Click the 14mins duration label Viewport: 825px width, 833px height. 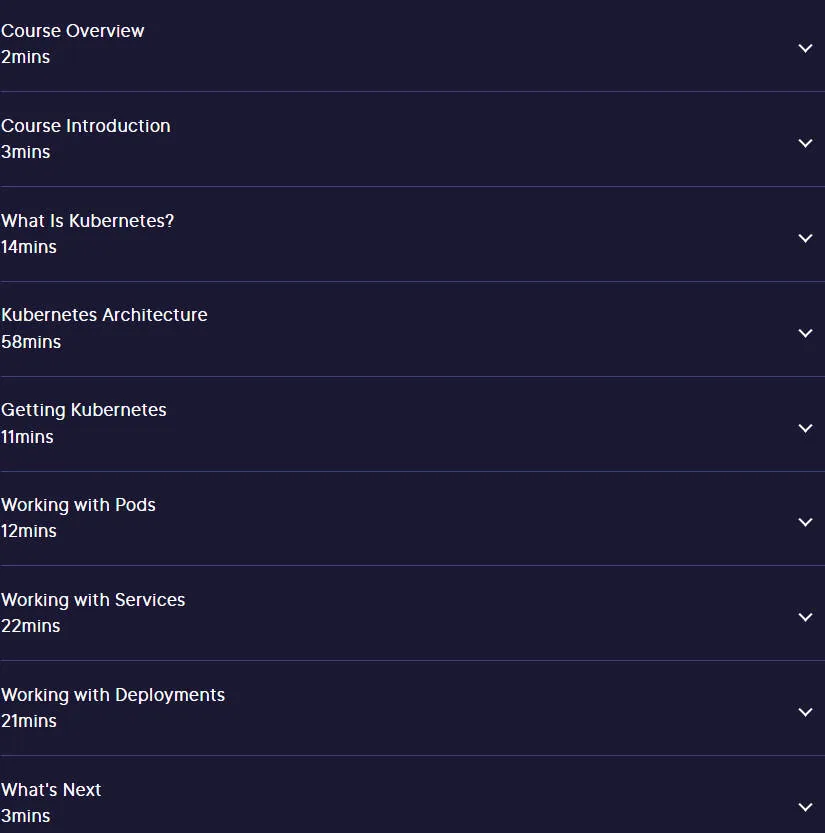click(x=29, y=247)
